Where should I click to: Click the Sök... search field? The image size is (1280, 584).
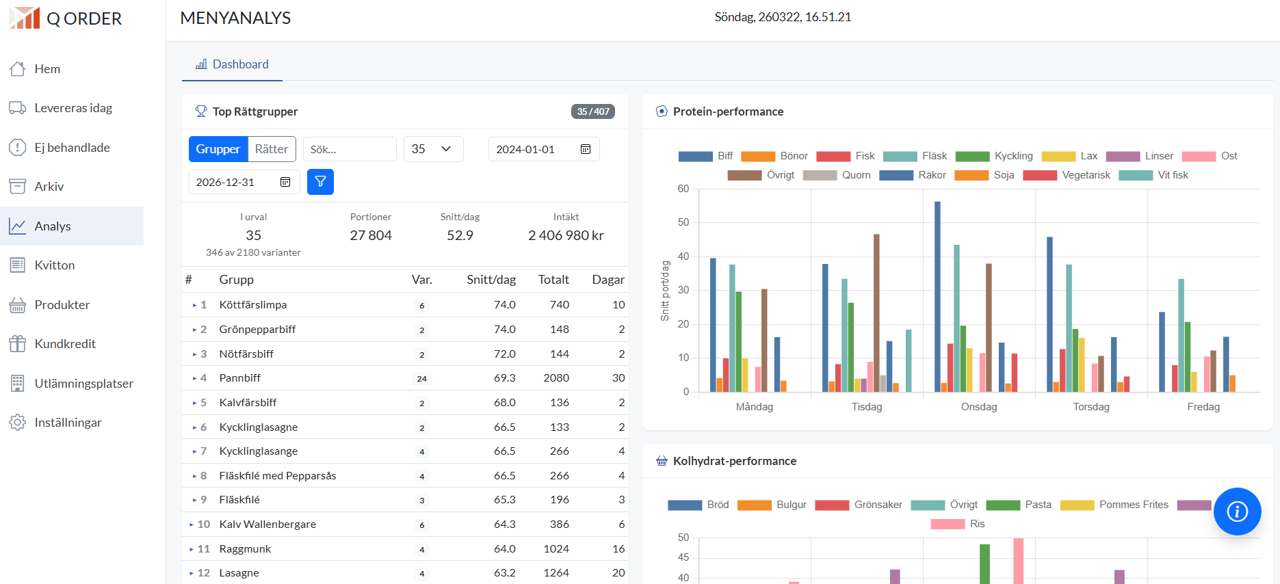pos(350,149)
